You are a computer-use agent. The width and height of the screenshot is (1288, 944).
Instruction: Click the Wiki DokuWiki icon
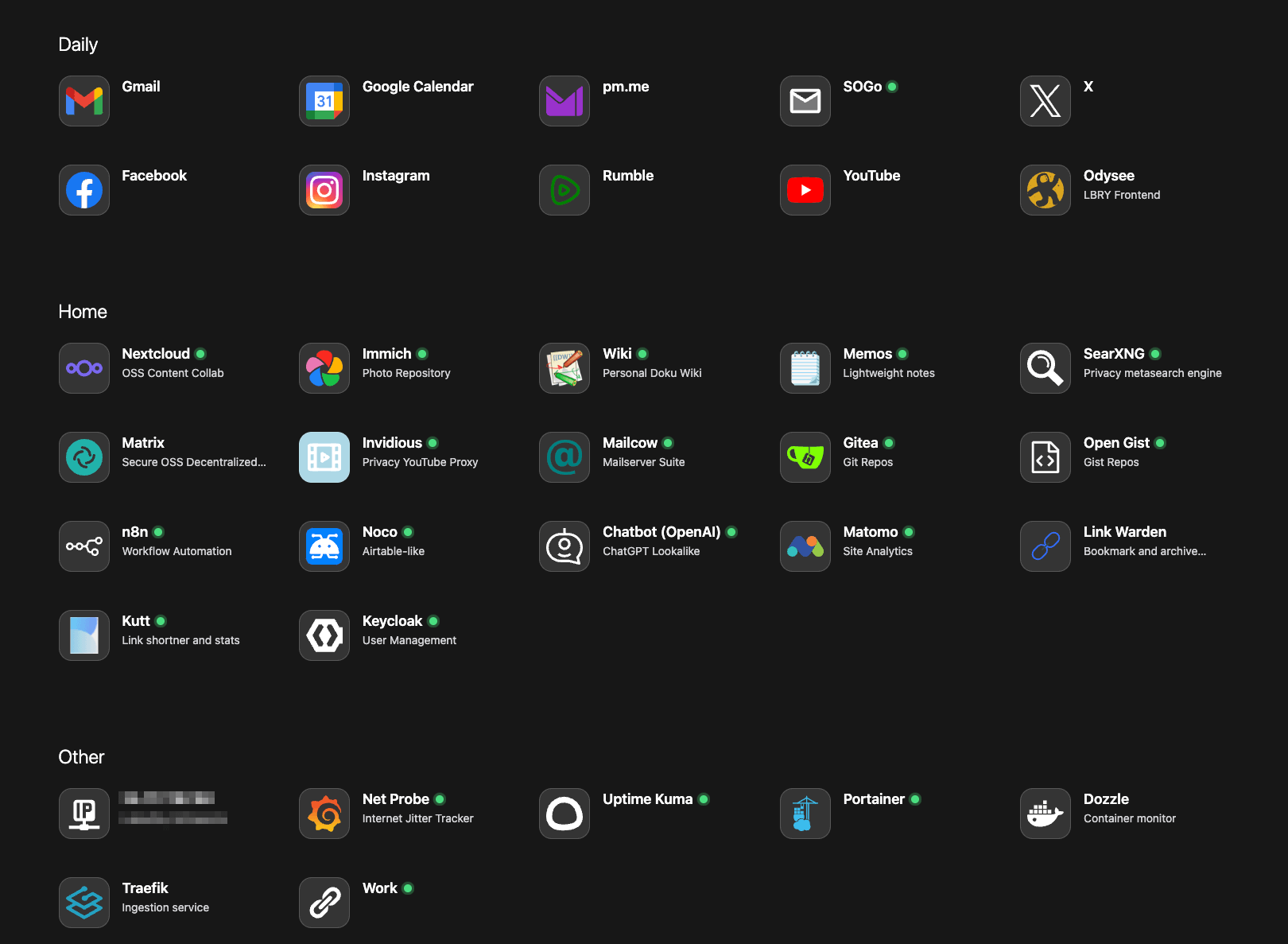click(x=564, y=368)
